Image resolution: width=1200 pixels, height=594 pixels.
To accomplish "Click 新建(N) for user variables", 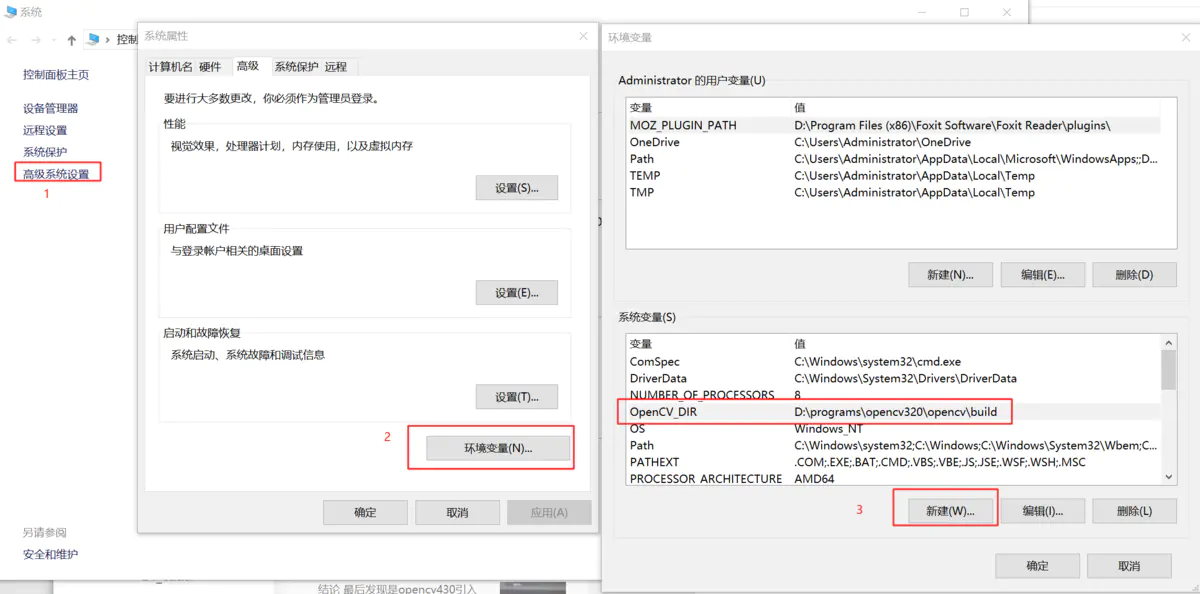I will pyautogui.click(x=950, y=274).
